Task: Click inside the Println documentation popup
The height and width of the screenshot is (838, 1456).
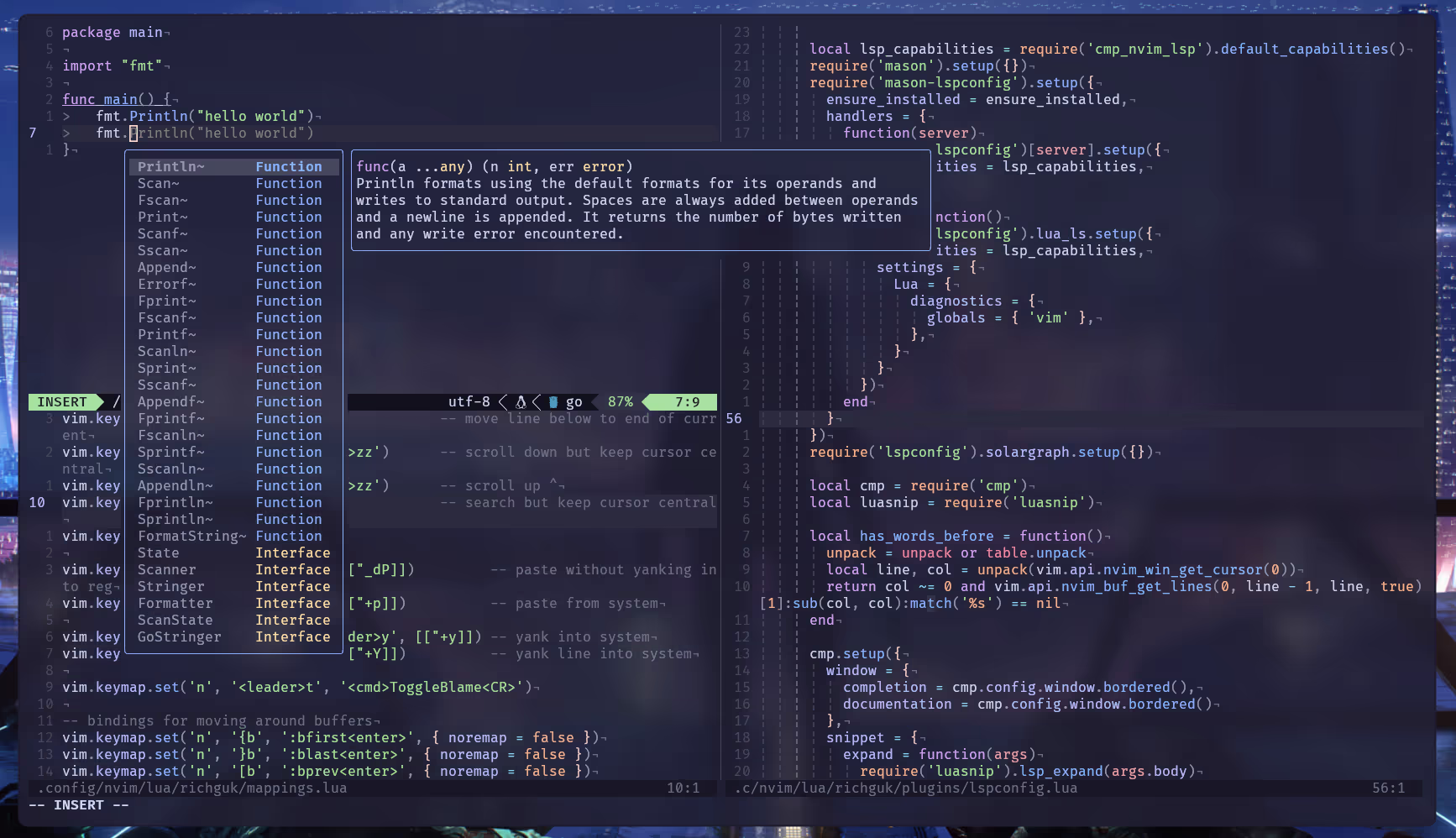Action: coord(638,201)
